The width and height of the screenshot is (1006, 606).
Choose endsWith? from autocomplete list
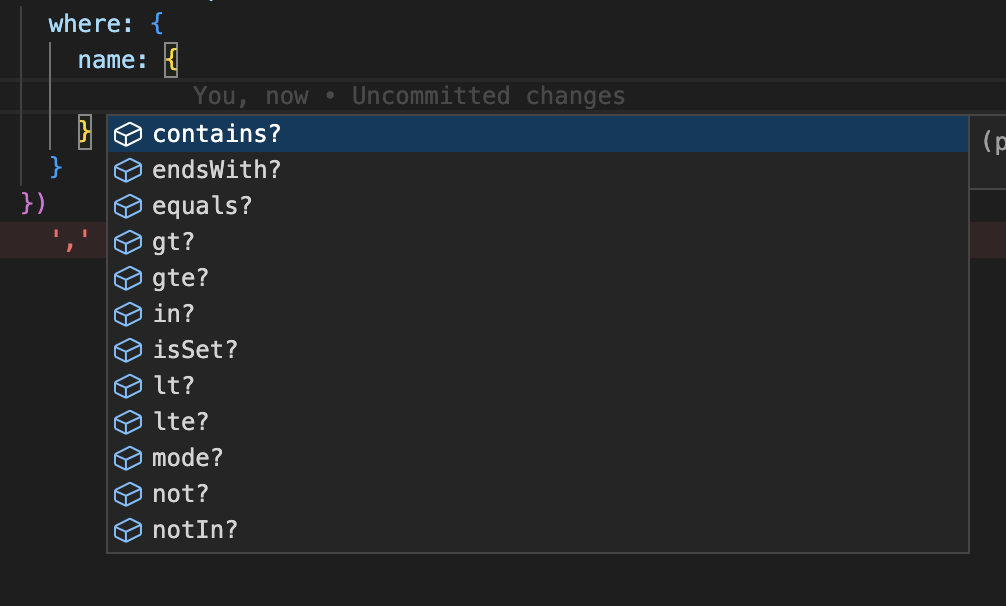coord(538,170)
